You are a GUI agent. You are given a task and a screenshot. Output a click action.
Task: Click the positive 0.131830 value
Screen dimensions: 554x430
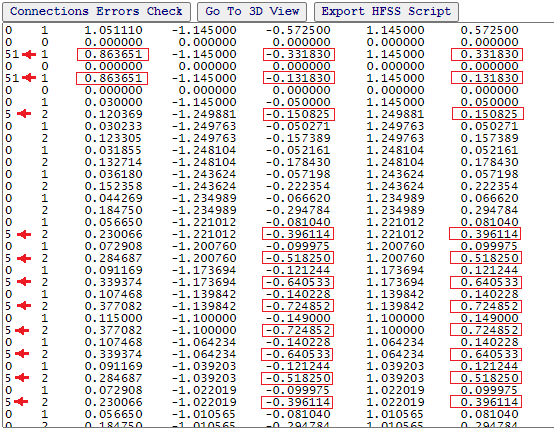click(489, 78)
